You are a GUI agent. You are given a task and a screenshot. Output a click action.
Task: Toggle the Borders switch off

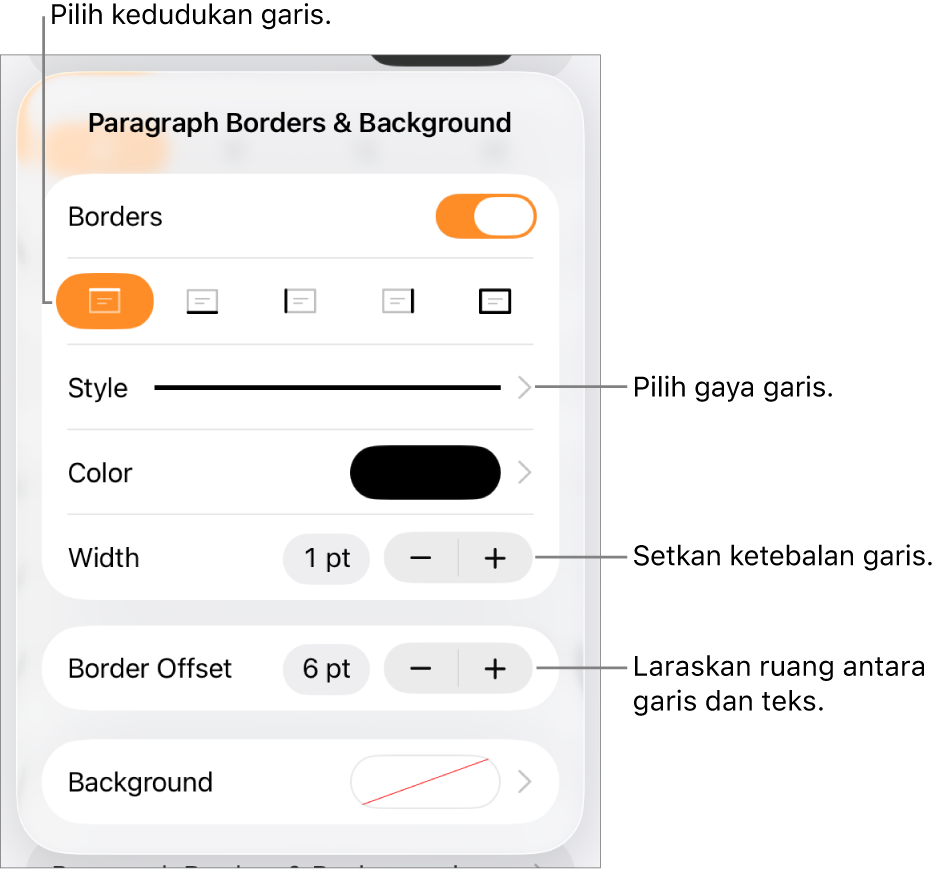[x=486, y=216]
